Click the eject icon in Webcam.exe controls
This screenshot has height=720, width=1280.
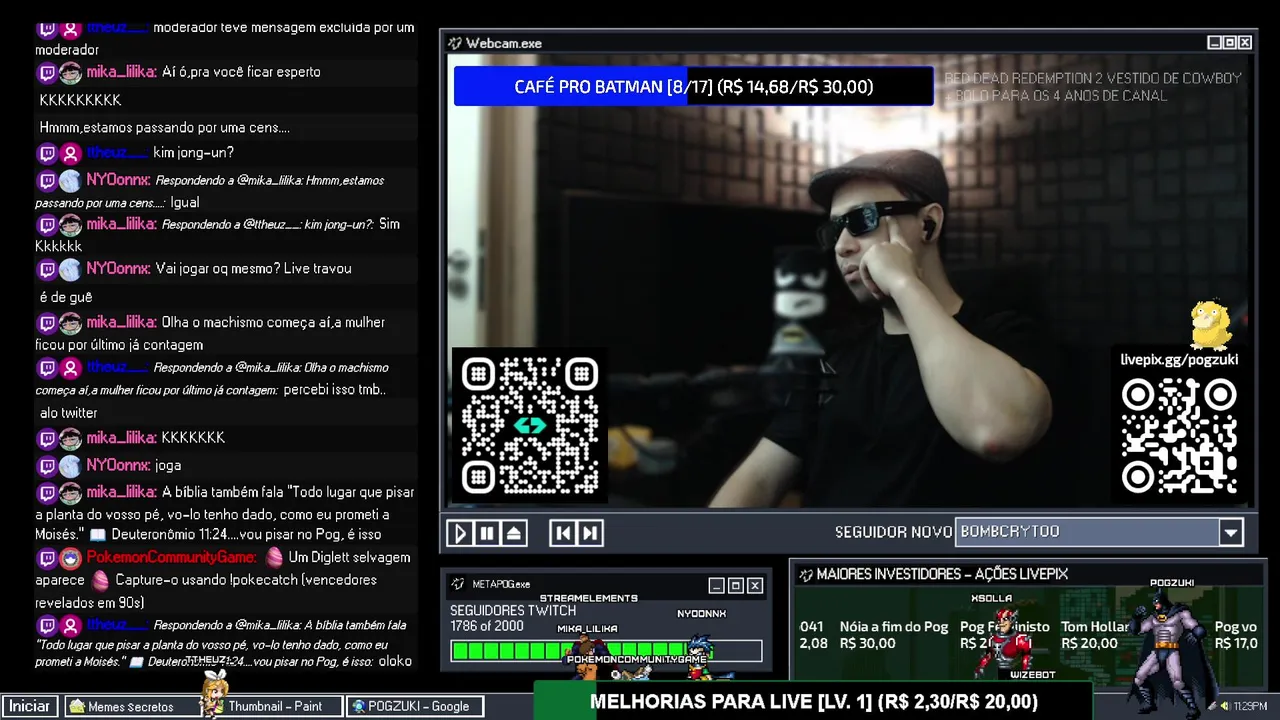click(x=513, y=533)
